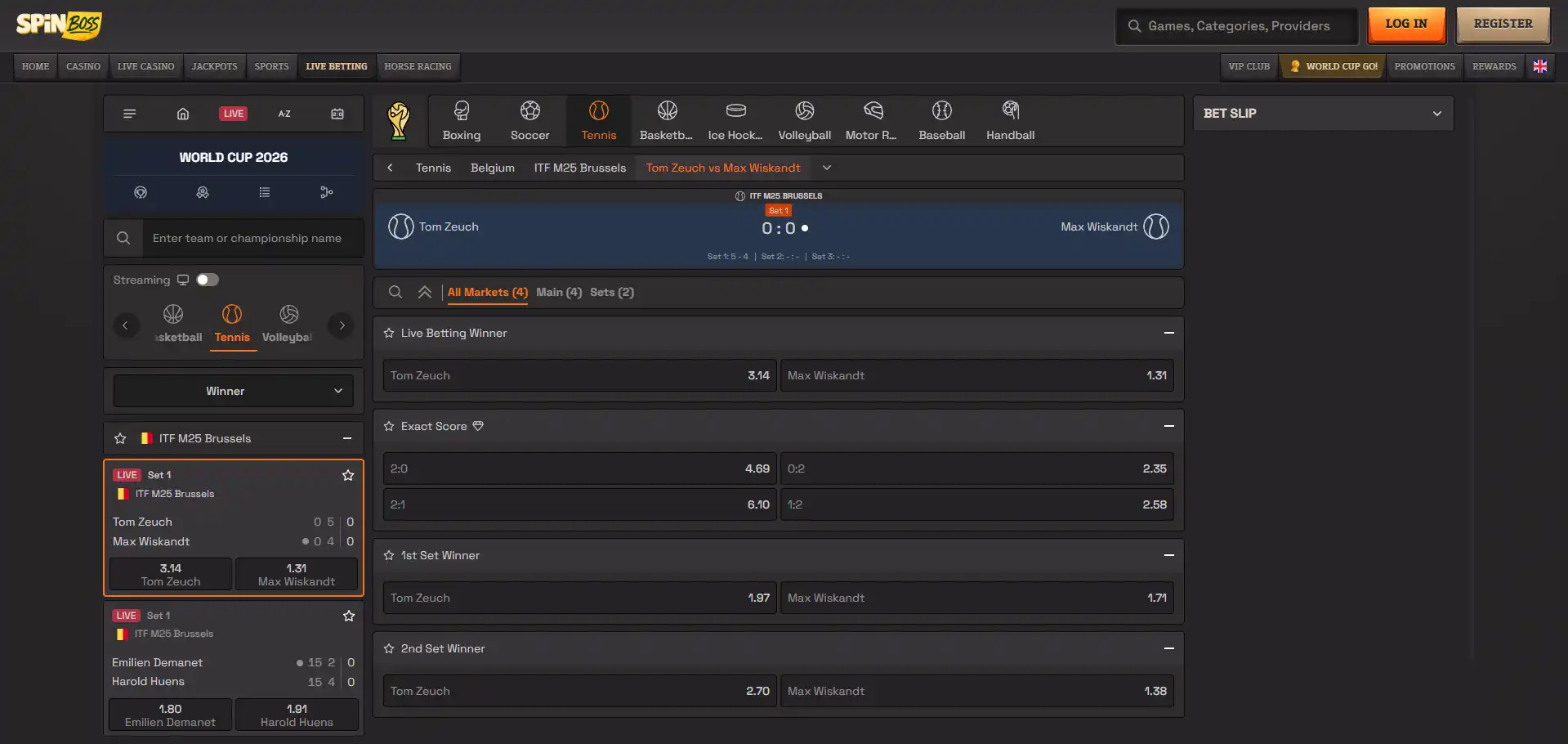This screenshot has width=1568, height=744.
Task: Open the Winner market dropdown
Action: (233, 391)
